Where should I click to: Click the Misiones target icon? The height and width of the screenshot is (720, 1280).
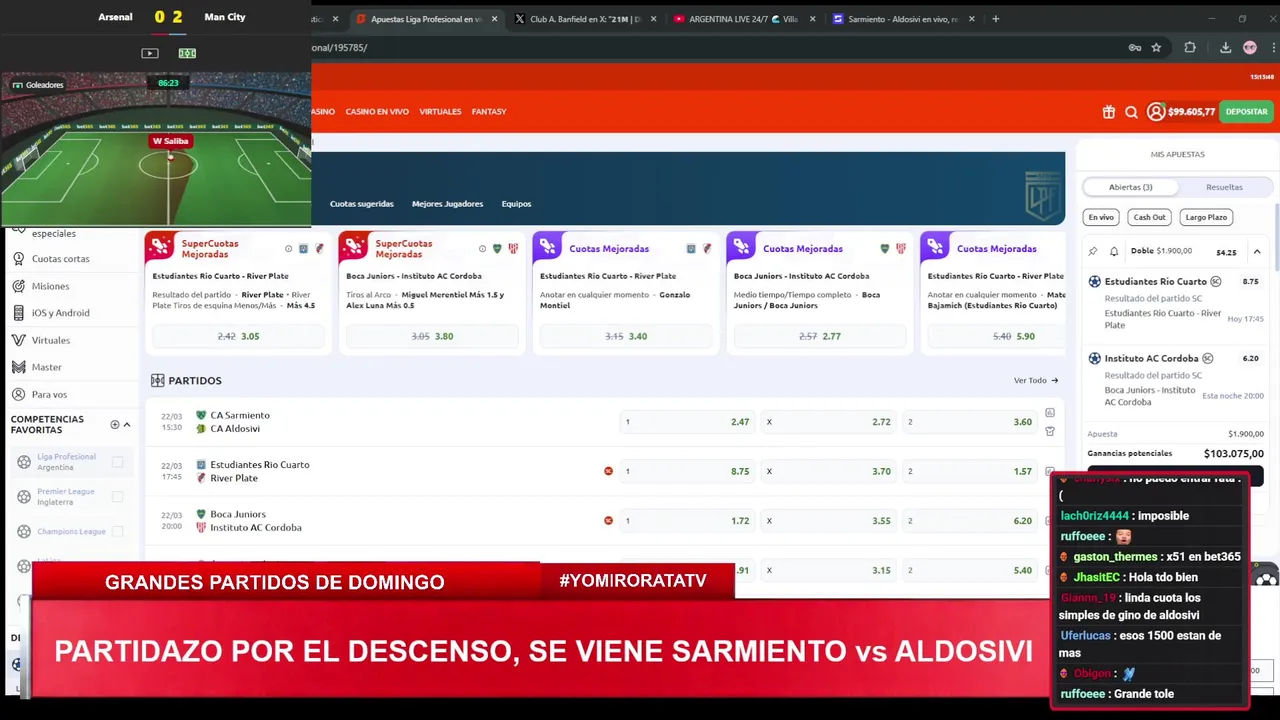[x=19, y=285]
